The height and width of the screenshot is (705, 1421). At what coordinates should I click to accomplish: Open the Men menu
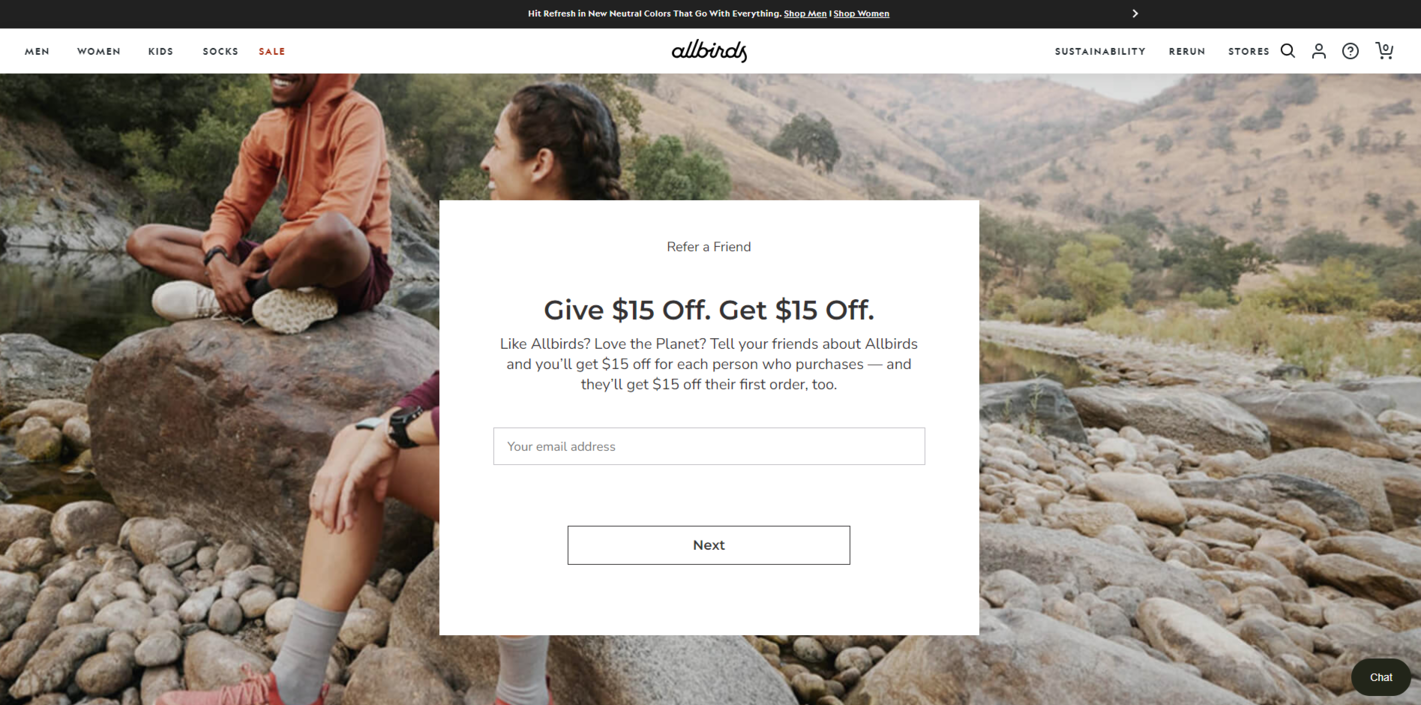pos(37,51)
